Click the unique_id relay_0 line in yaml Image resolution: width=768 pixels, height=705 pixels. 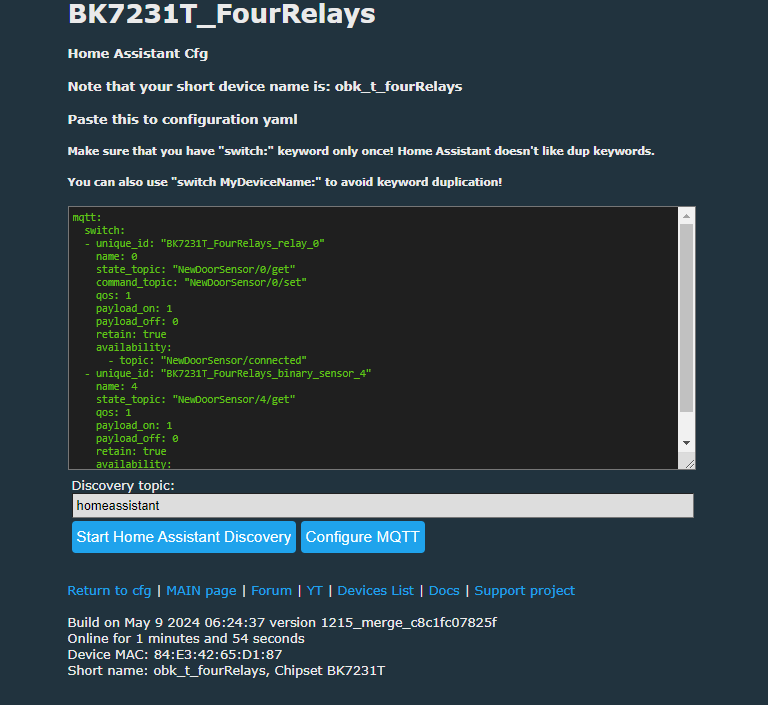(204, 243)
